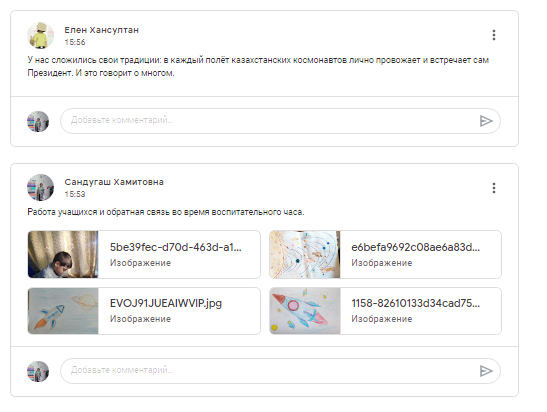Click the author name Сандугаш Хамитовна
This screenshot has width=547, height=412.
point(114,182)
